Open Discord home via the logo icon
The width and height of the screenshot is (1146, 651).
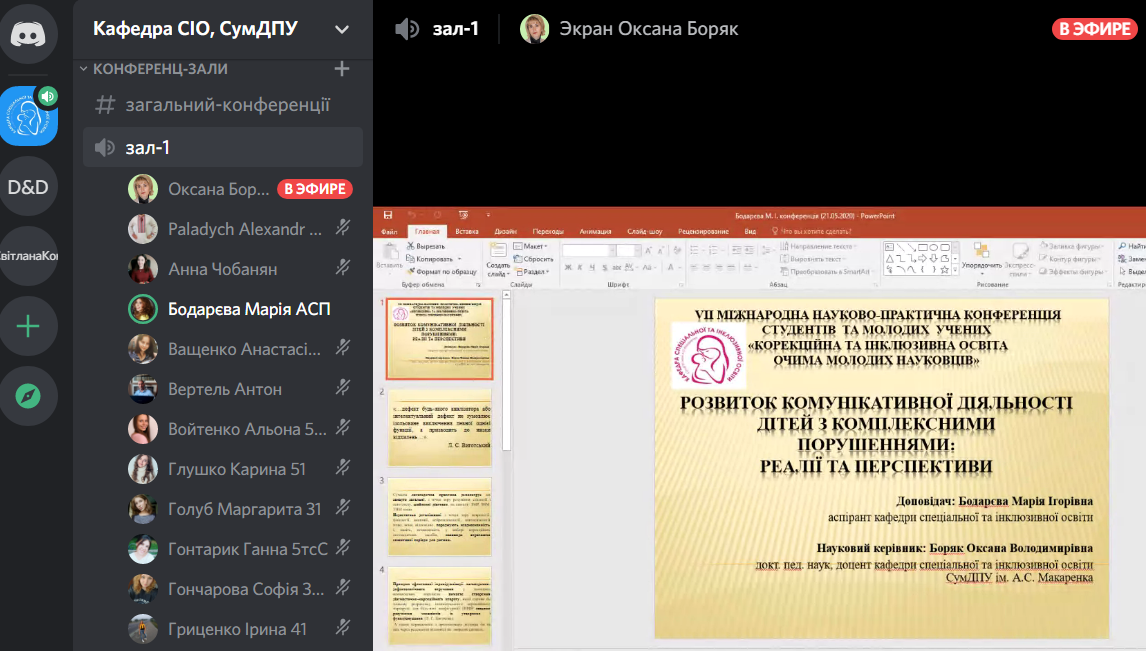pos(29,35)
